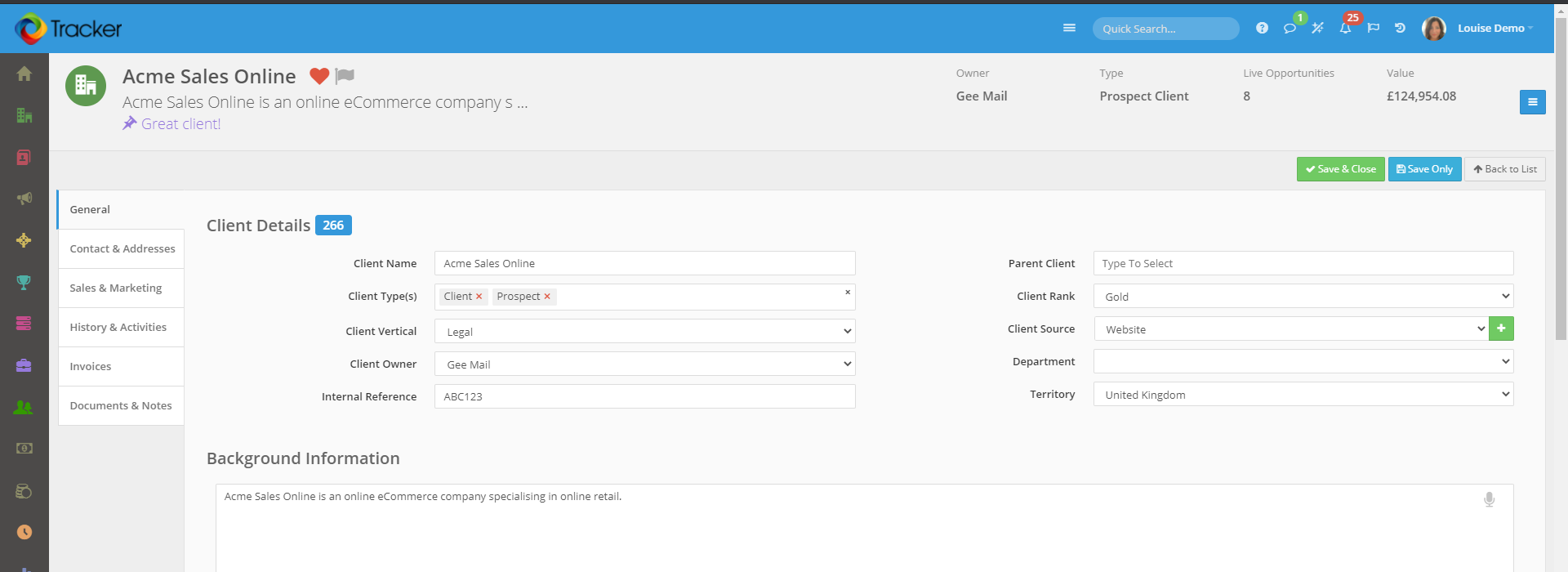The height and width of the screenshot is (572, 1568).
Task: Click the help question mark icon
Action: pyautogui.click(x=1262, y=29)
